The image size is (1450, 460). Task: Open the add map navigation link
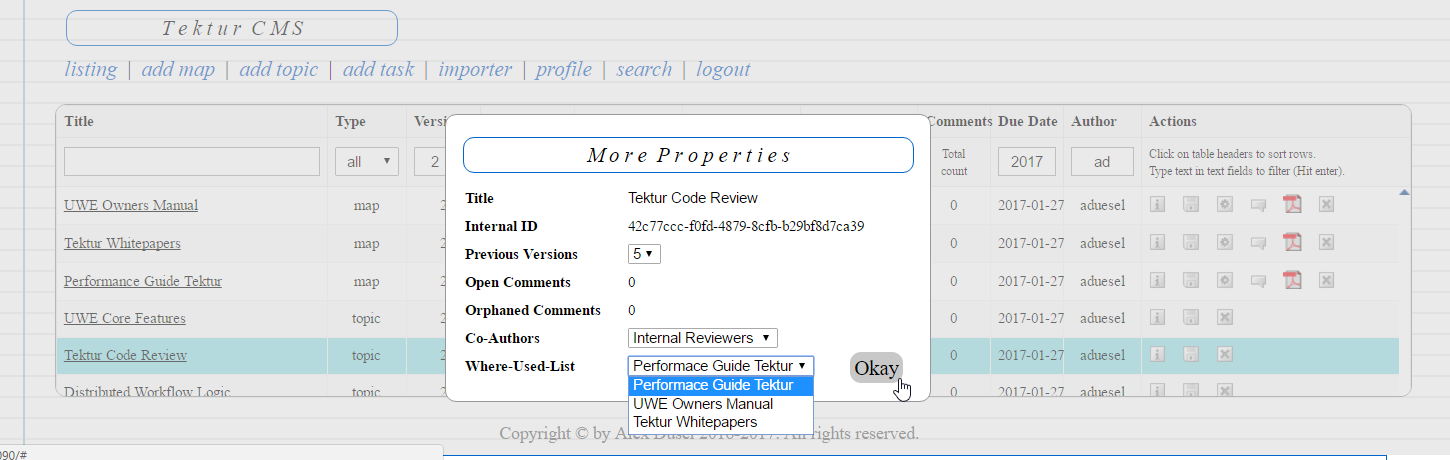(x=178, y=69)
